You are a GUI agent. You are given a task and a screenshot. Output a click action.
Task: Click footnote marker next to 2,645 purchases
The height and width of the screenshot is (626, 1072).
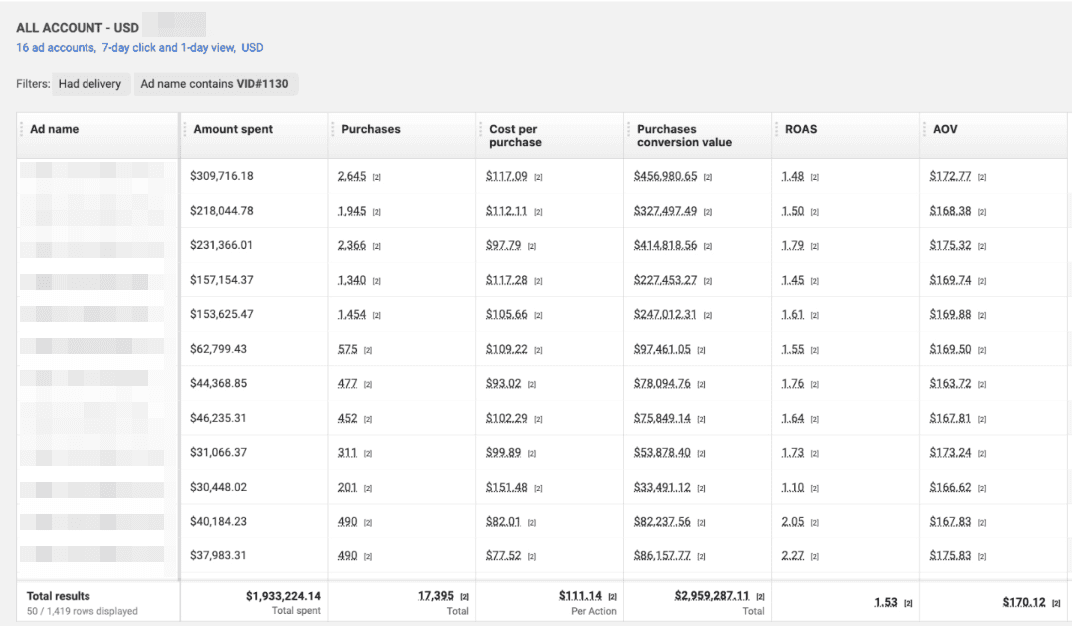click(376, 177)
